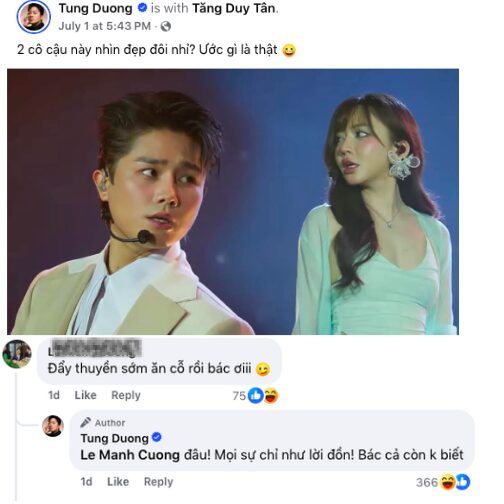Open Tung Duong's avatar in the reply
Image resolution: width=504 pixels, height=504 pixels.
(53, 426)
